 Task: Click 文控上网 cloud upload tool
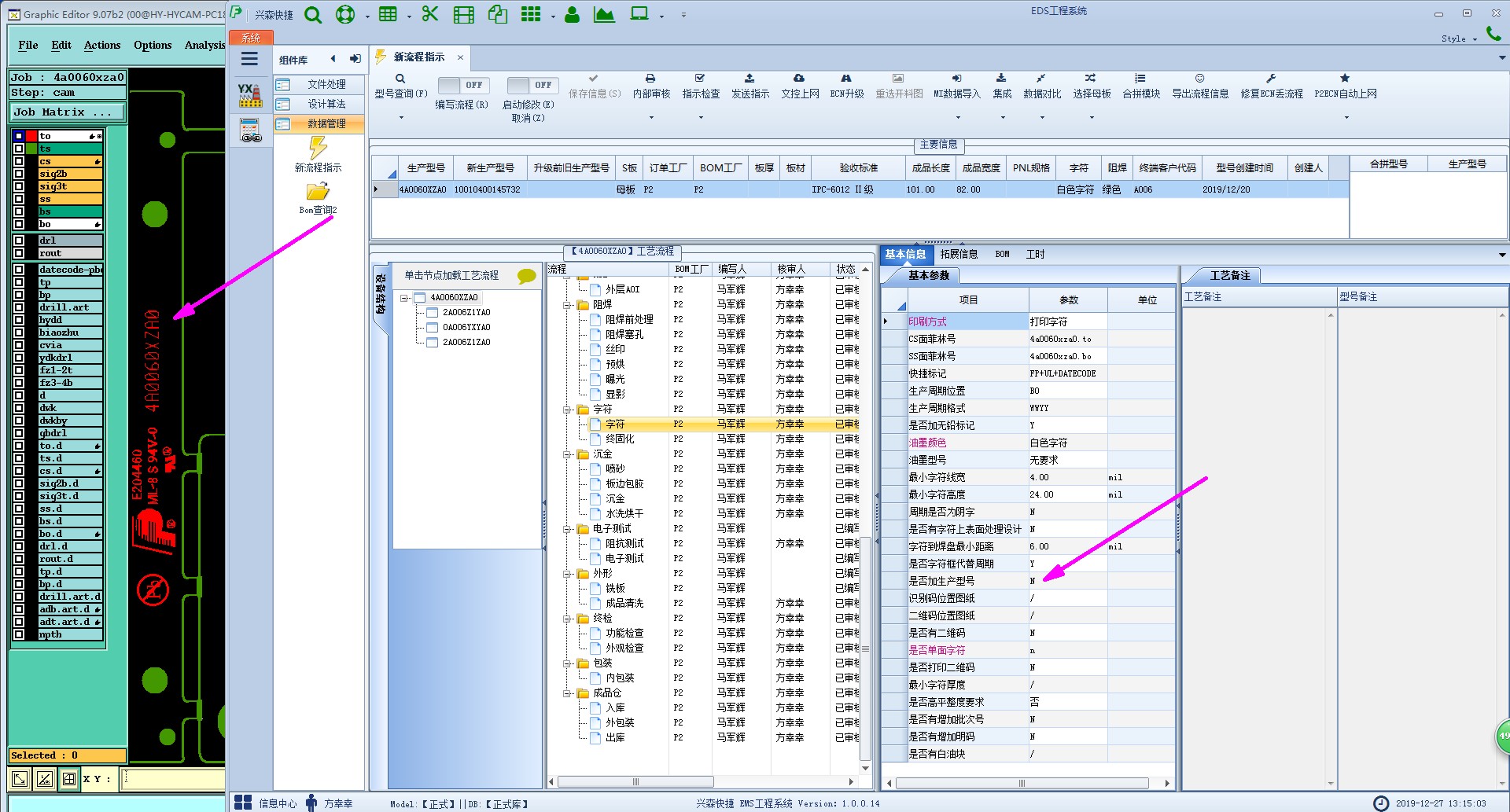(799, 86)
